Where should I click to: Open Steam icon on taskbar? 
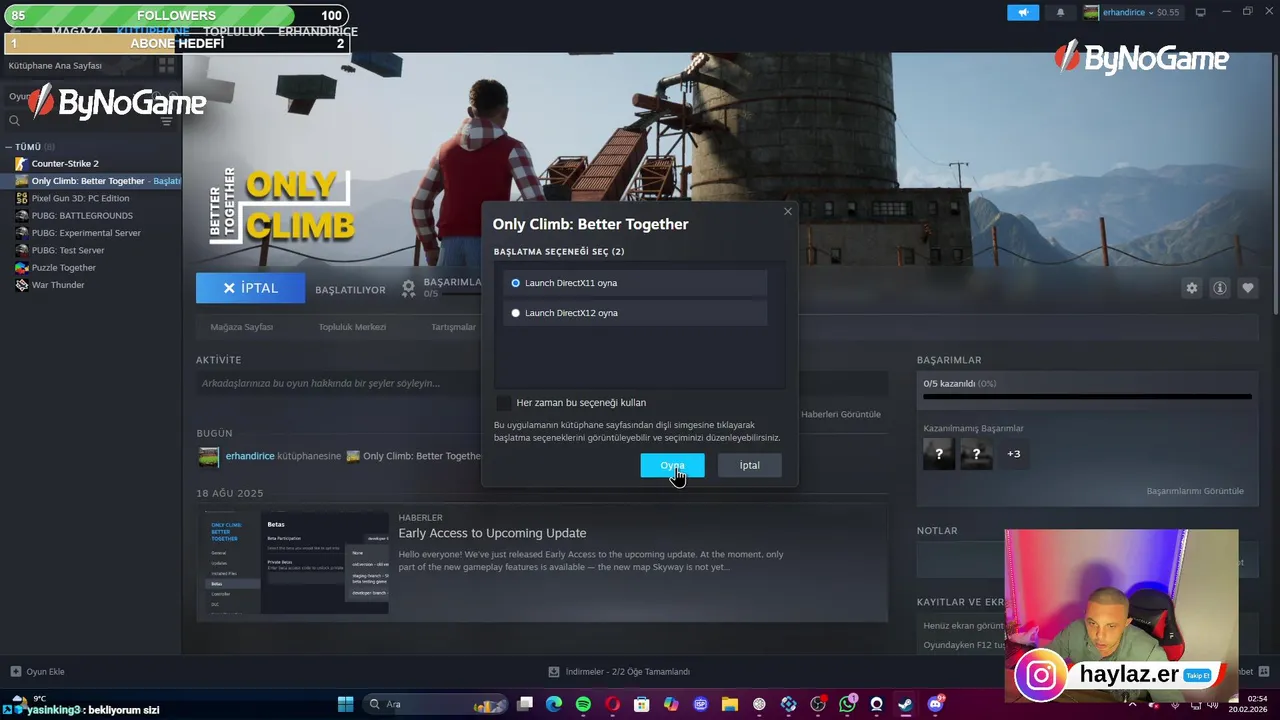[906, 704]
